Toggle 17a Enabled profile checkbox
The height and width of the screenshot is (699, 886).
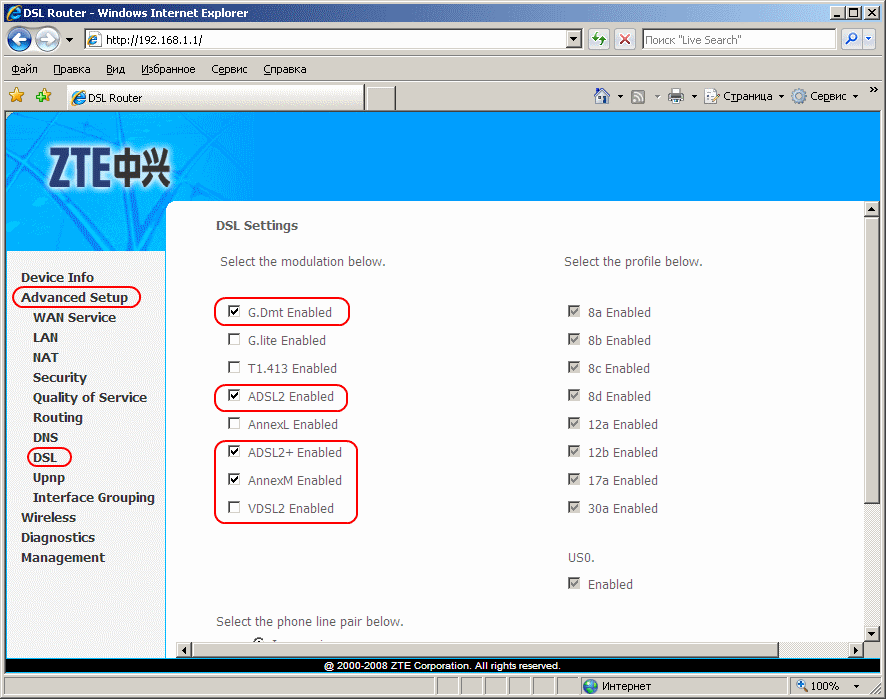coord(574,479)
